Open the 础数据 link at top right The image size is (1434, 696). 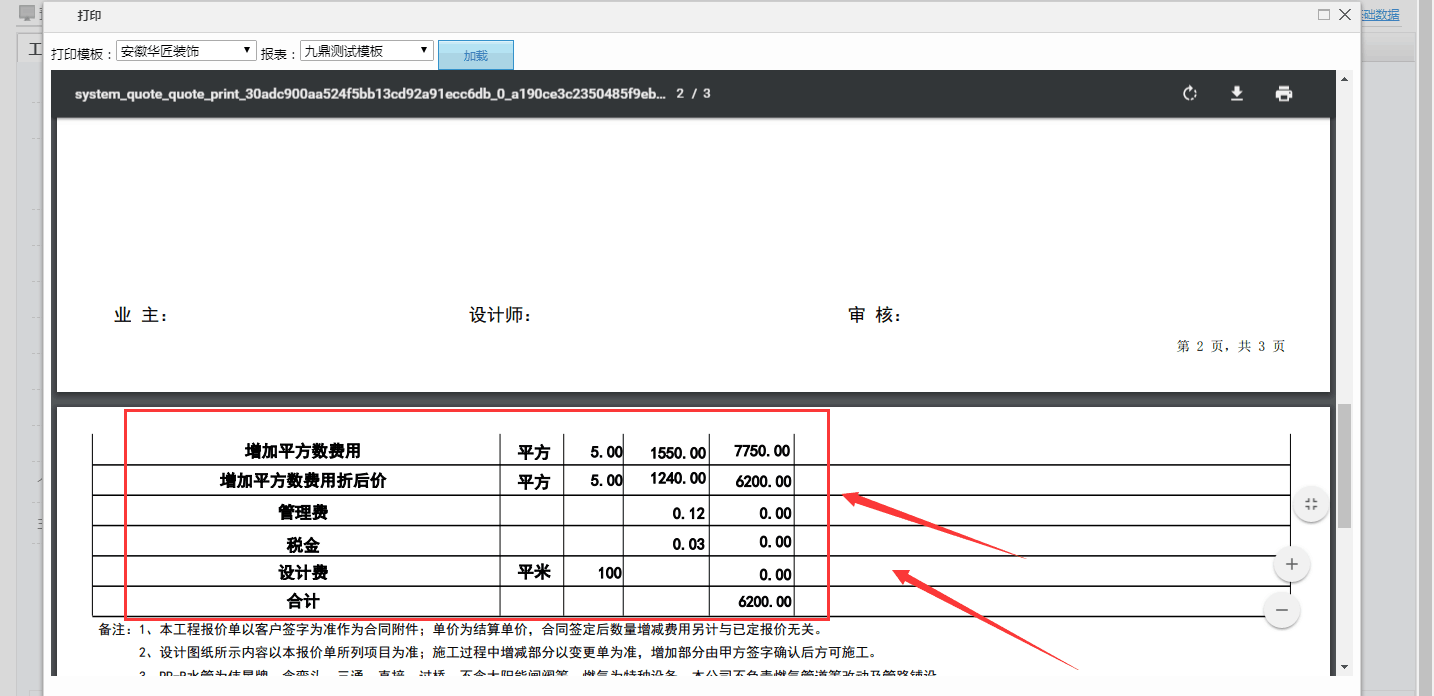(x=1381, y=15)
